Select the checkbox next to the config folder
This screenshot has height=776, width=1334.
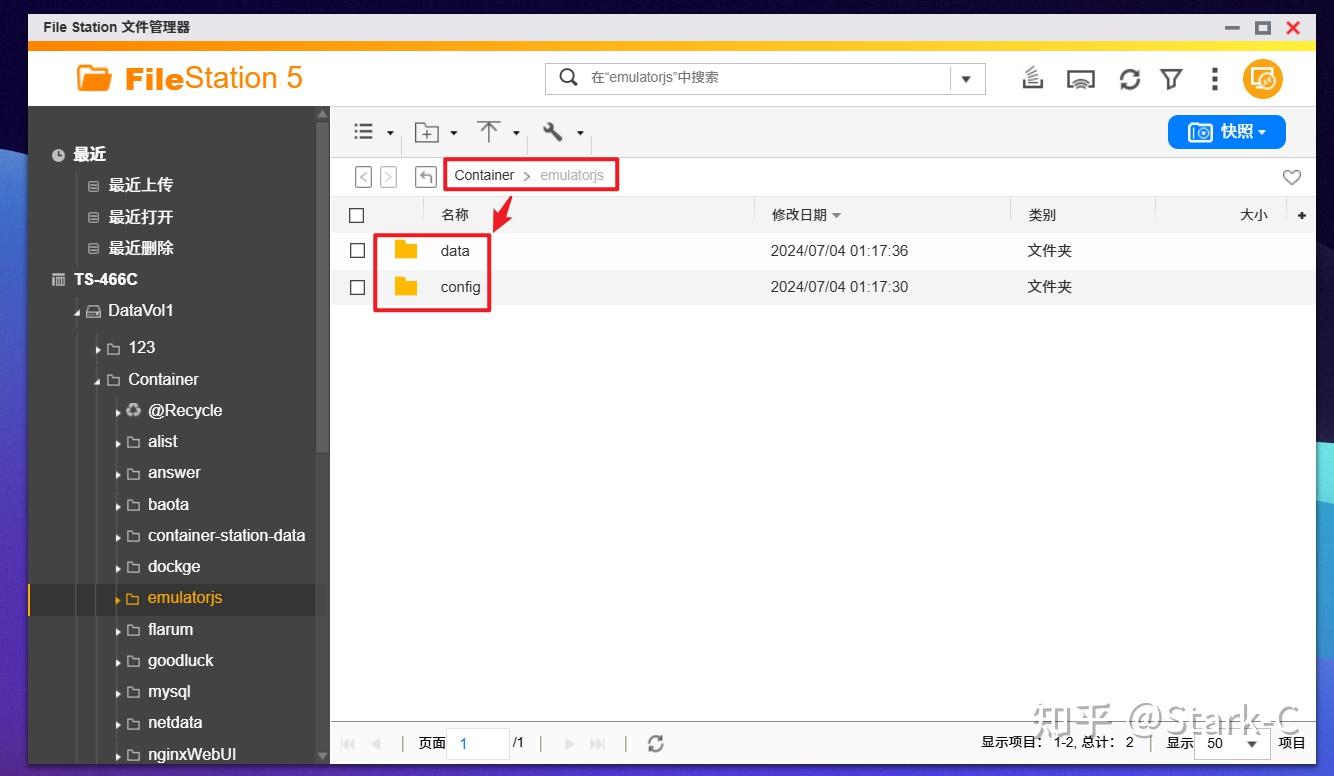pos(357,287)
